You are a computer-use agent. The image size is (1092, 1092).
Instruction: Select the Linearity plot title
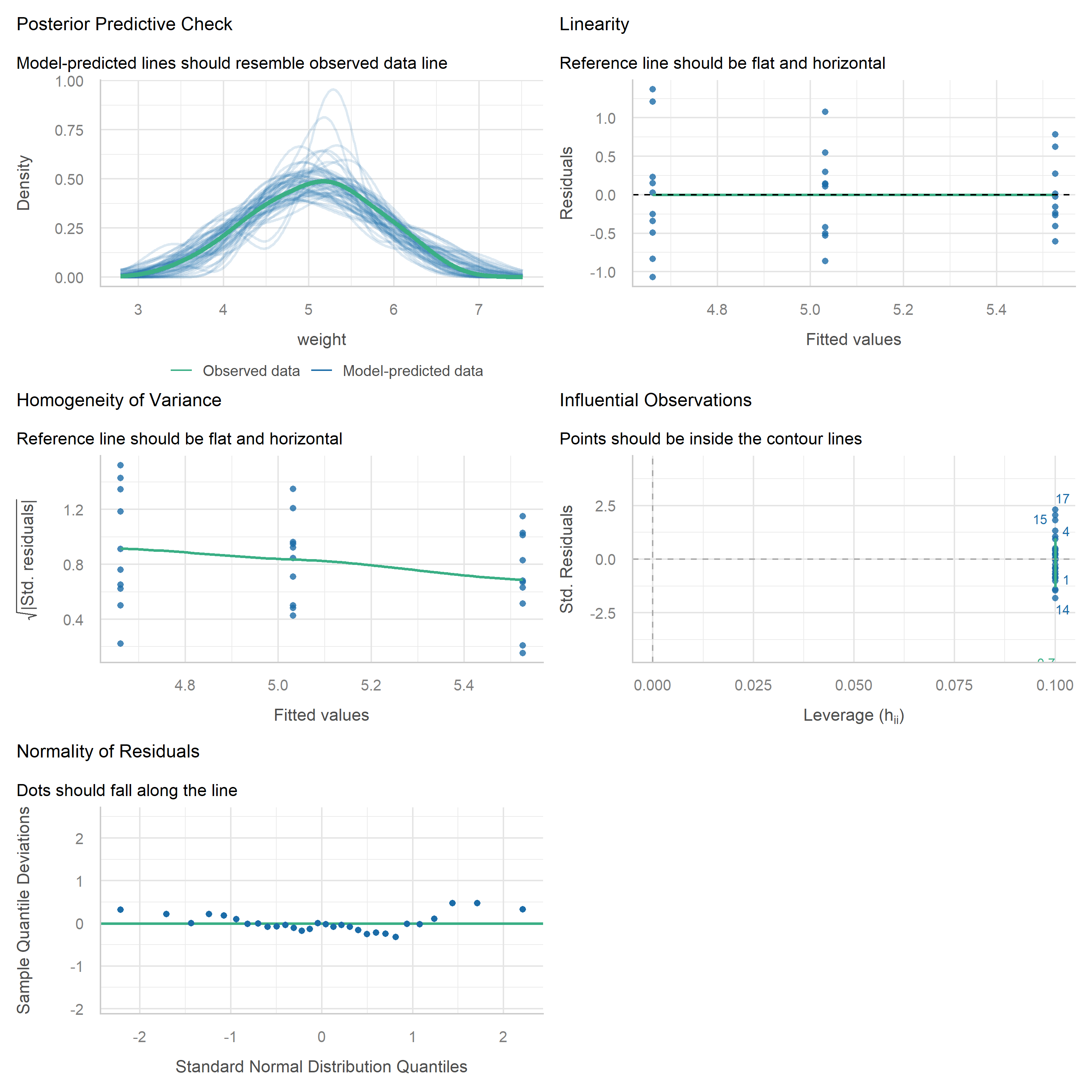click(594, 24)
